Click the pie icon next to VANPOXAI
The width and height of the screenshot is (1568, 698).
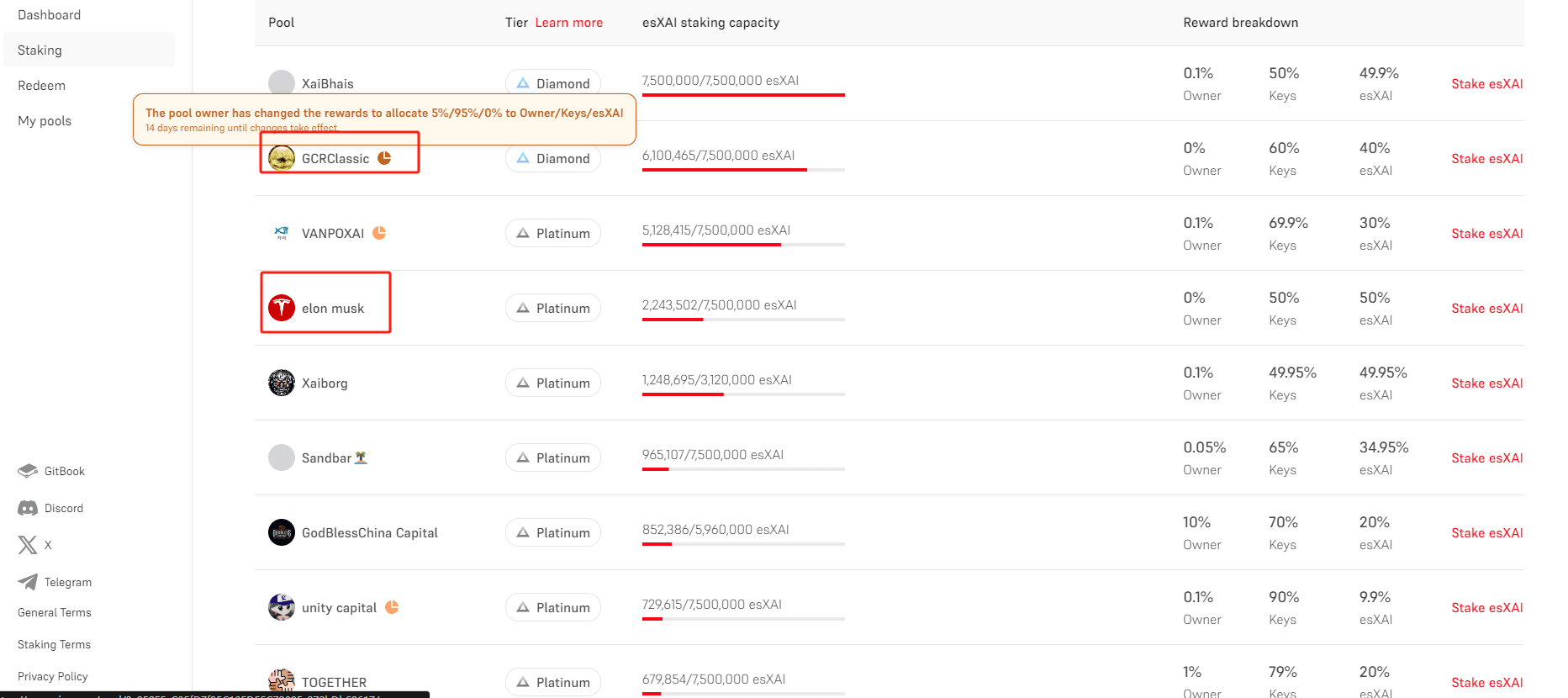379,233
